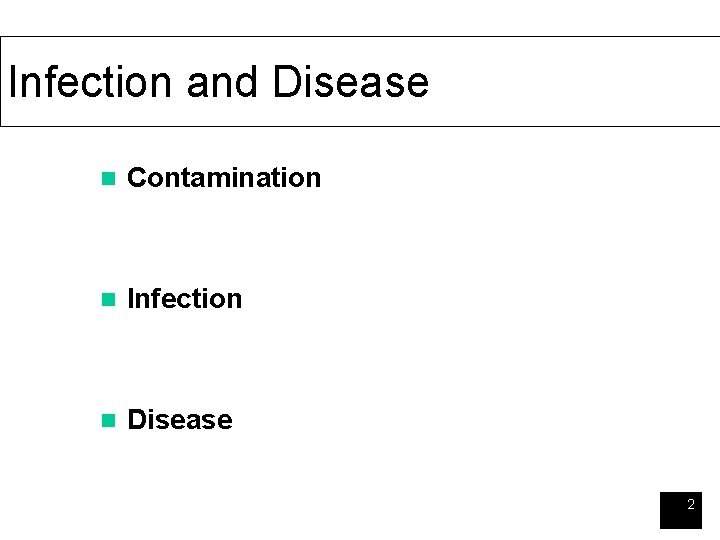This screenshot has width=720, height=540.
Task: Click the capital 'D' of the Disease bullet
Action: pyautogui.click(x=137, y=420)
